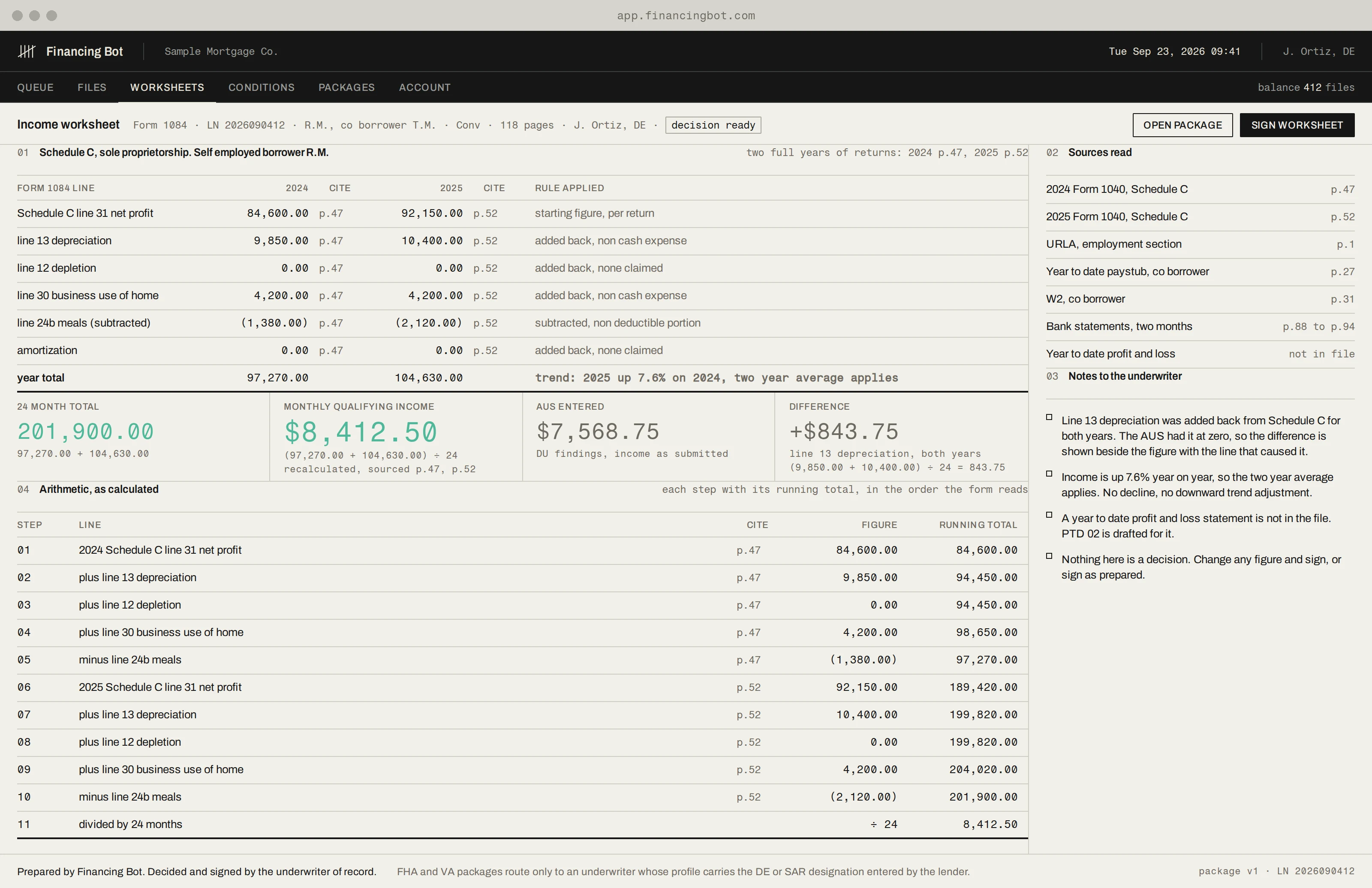1372x888 pixels.
Task: Click the $7,568.75 AUS entered figure
Action: tap(598, 432)
